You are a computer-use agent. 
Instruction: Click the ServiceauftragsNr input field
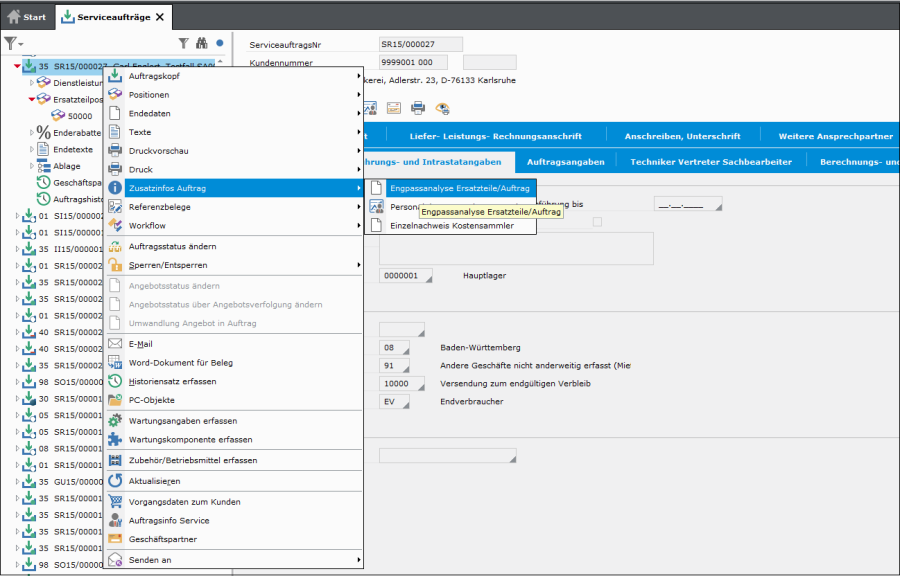[421, 45]
